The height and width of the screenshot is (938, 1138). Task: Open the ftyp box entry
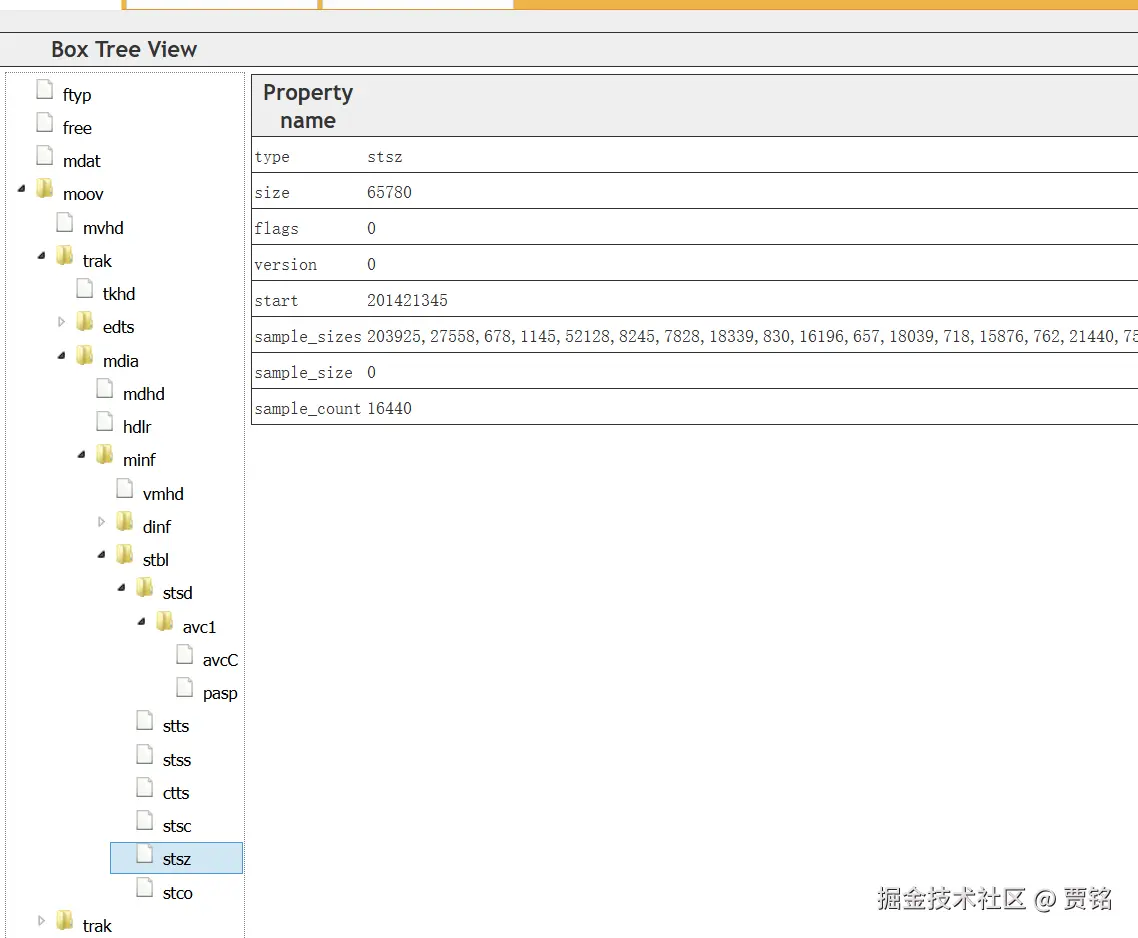77,95
